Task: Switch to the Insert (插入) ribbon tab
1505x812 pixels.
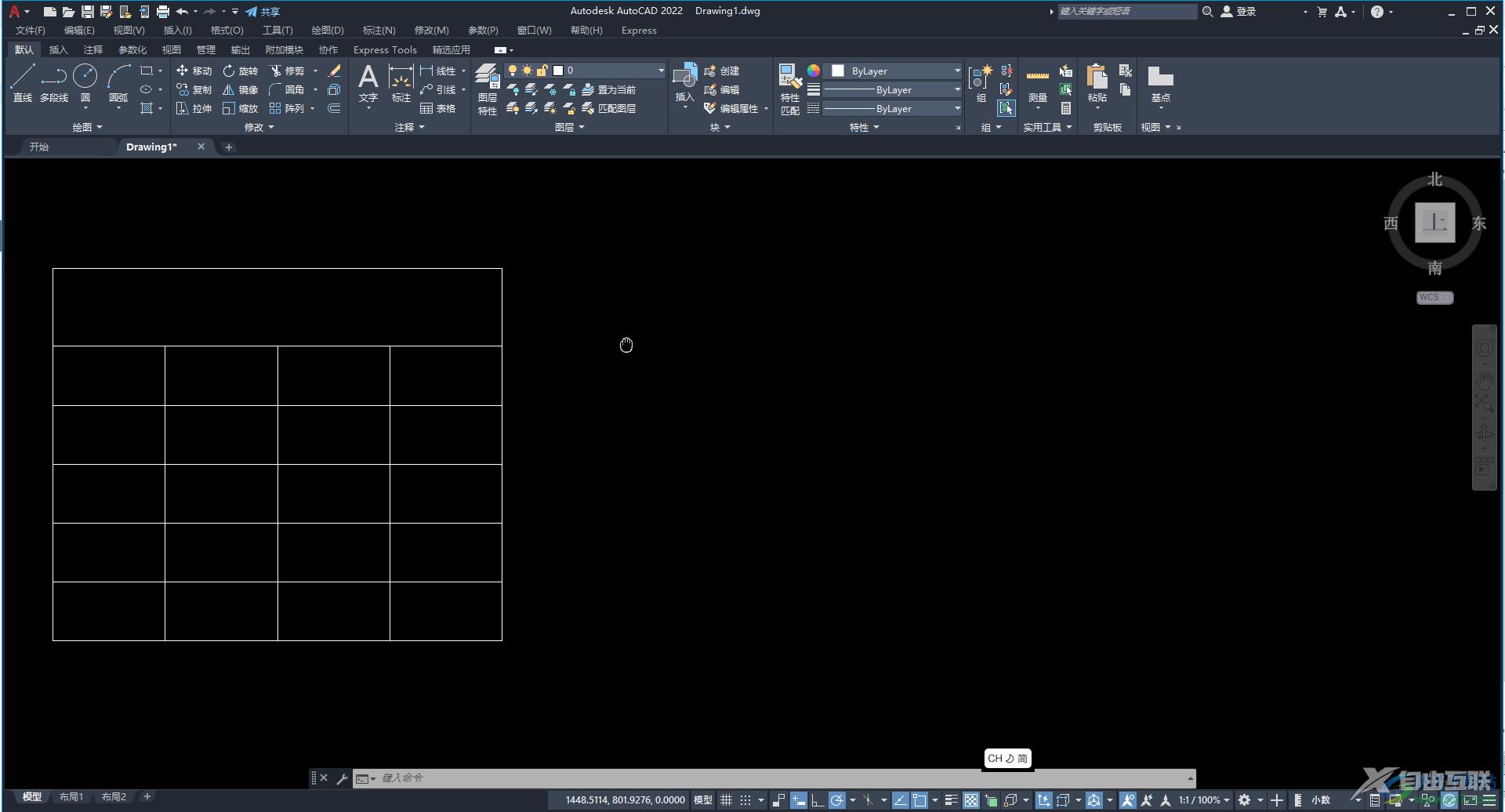Action: pyautogui.click(x=58, y=49)
